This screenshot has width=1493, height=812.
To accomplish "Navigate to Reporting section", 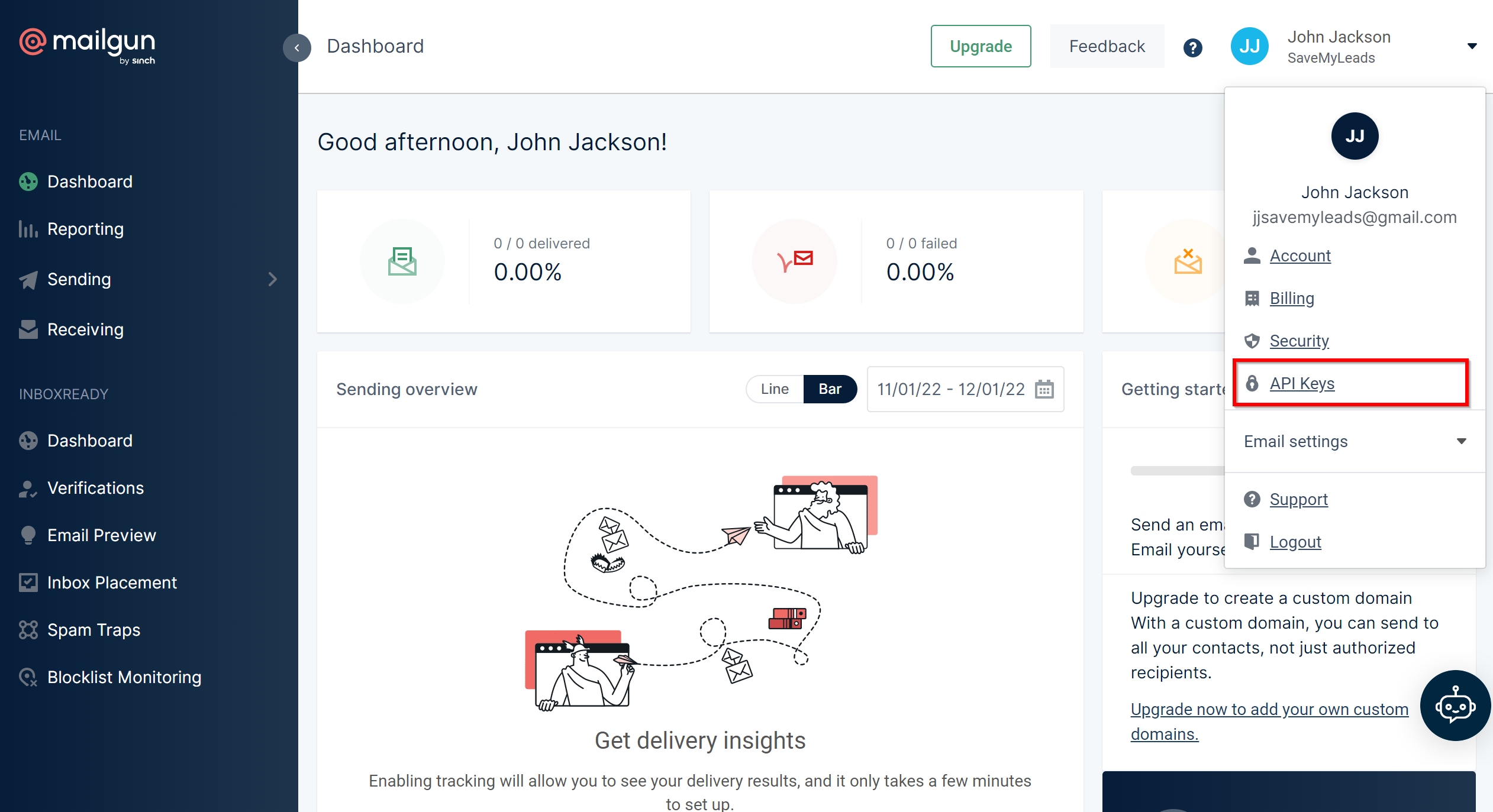I will pos(85,229).
